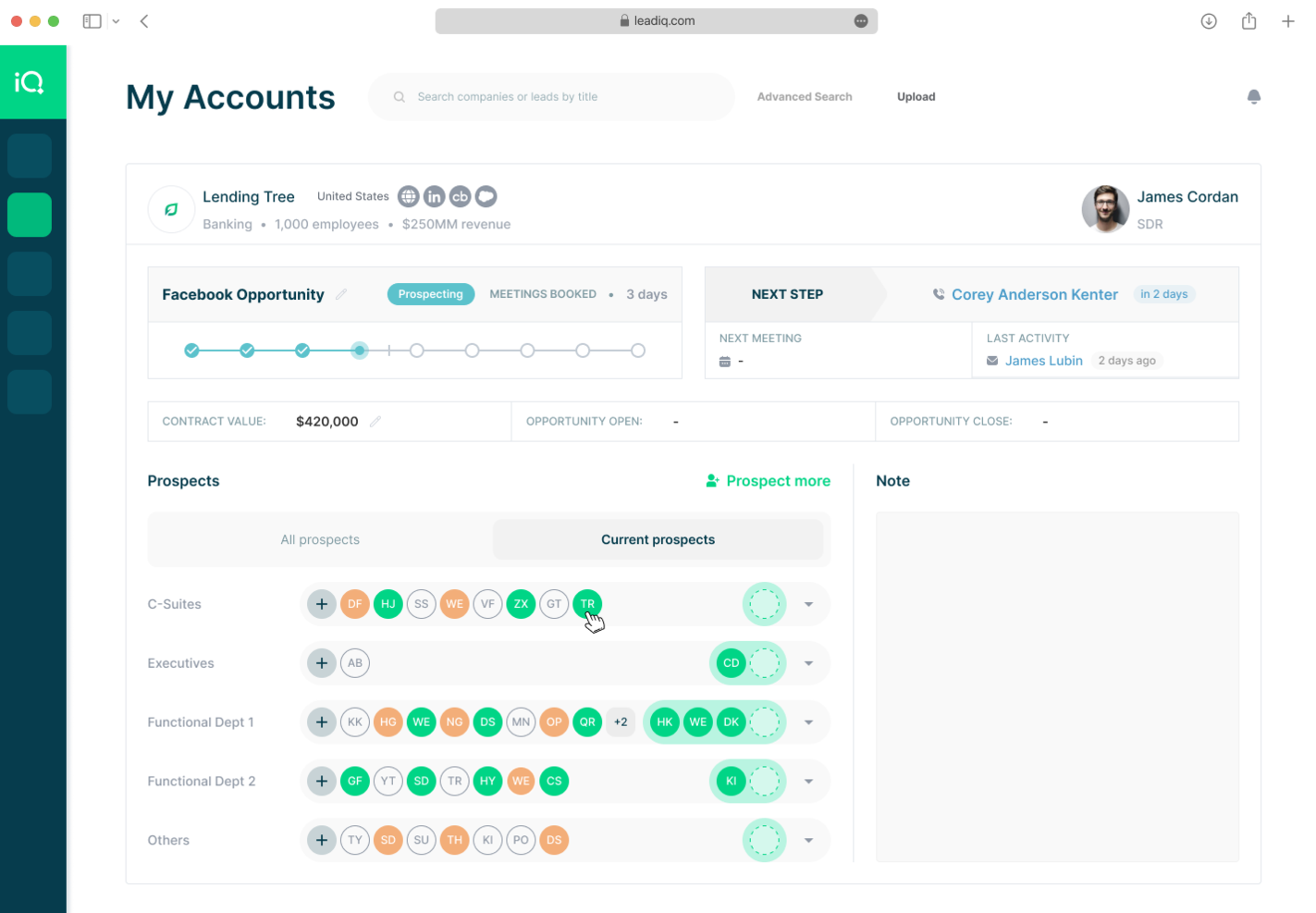Open Corey Anderson Kenter next step
The image size is (1316, 913).
click(x=1034, y=294)
